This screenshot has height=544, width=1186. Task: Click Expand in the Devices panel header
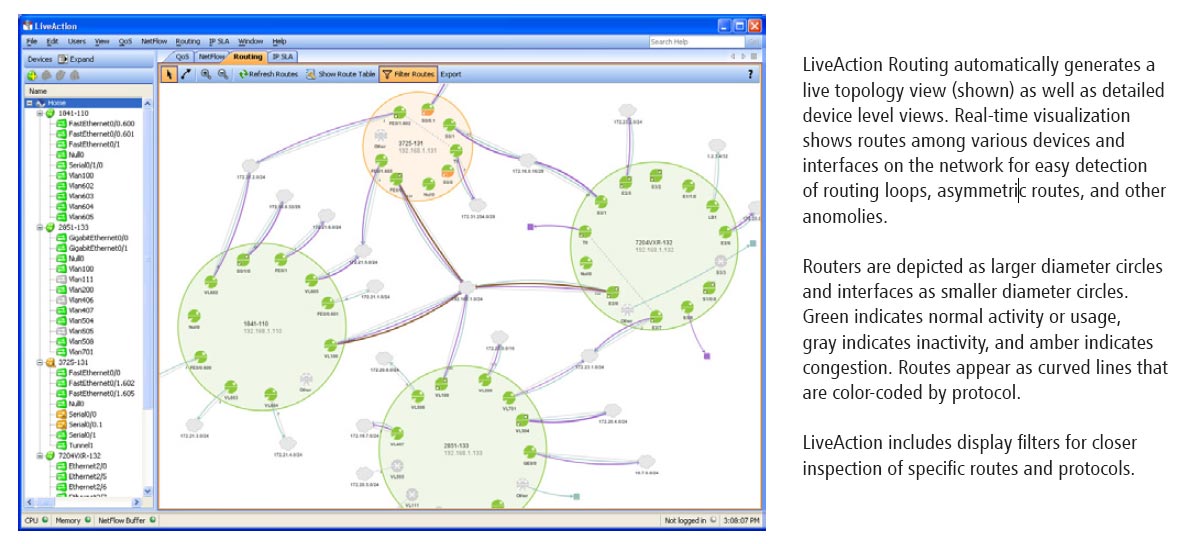tap(76, 58)
